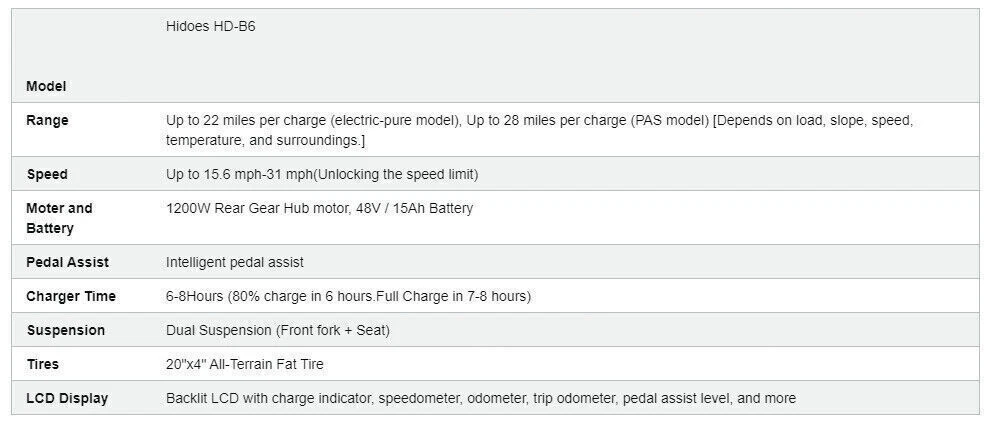987x422 pixels.
Task: Click the Moter and Battery label
Action: 59,218
